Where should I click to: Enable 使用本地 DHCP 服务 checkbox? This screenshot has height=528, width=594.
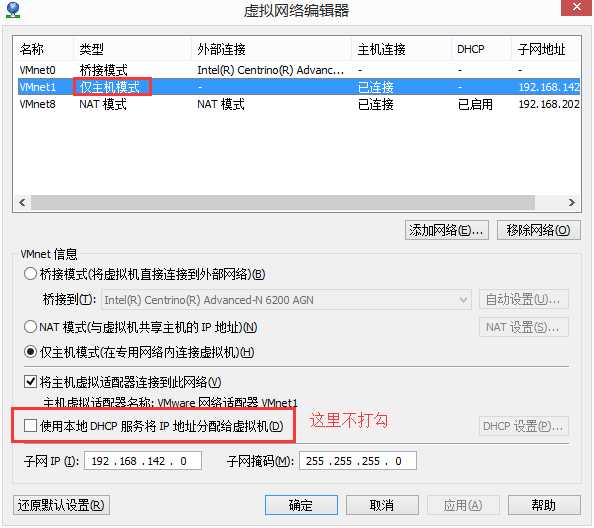(30, 425)
